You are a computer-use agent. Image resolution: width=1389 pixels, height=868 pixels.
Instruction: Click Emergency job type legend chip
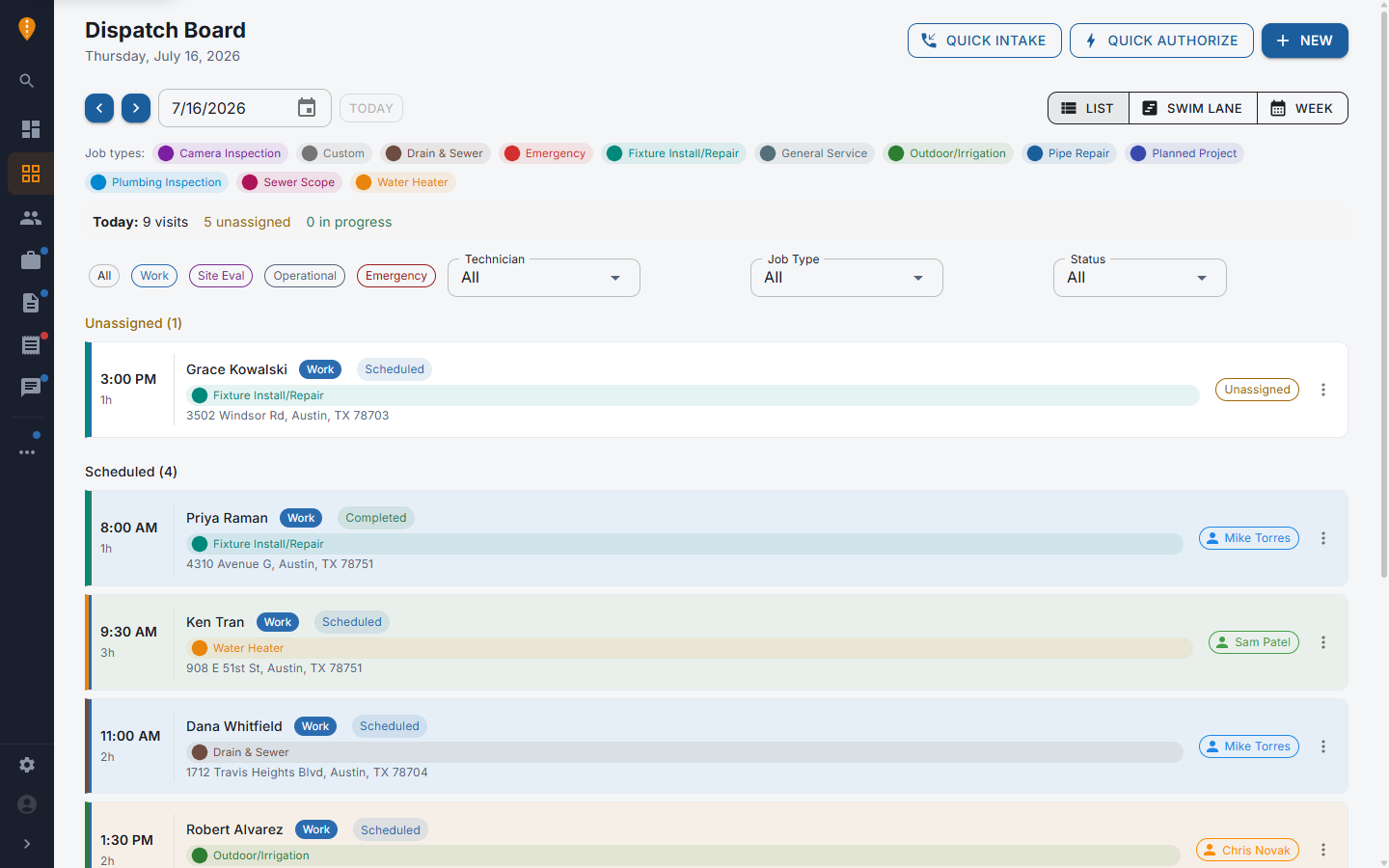pyautogui.click(x=545, y=153)
